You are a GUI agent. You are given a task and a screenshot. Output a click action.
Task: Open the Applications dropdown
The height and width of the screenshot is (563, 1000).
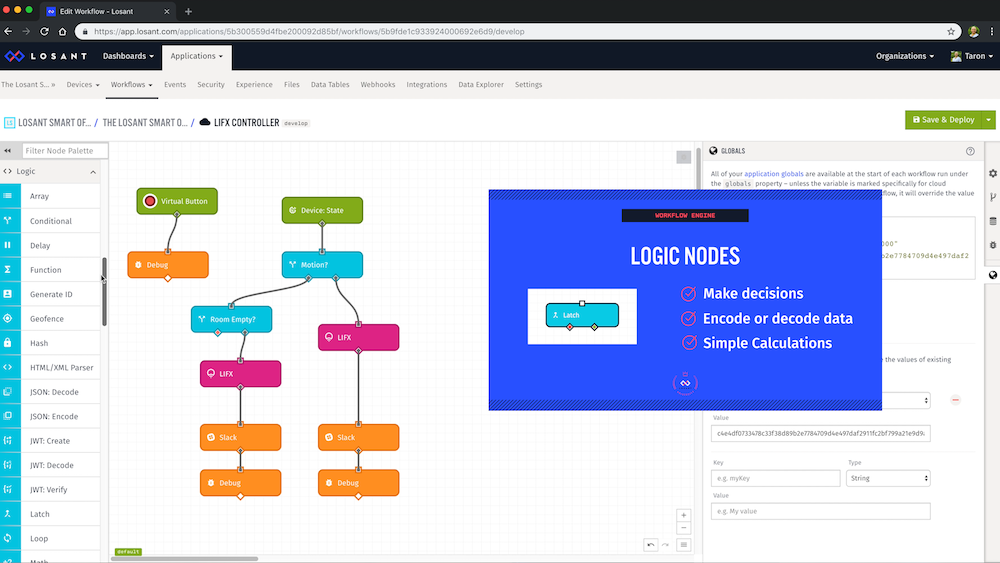point(196,56)
